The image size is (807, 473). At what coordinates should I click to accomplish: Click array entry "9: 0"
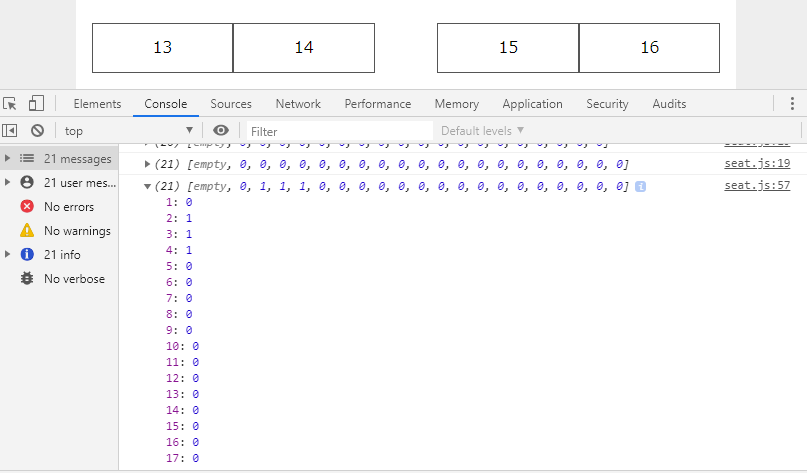tap(179, 330)
